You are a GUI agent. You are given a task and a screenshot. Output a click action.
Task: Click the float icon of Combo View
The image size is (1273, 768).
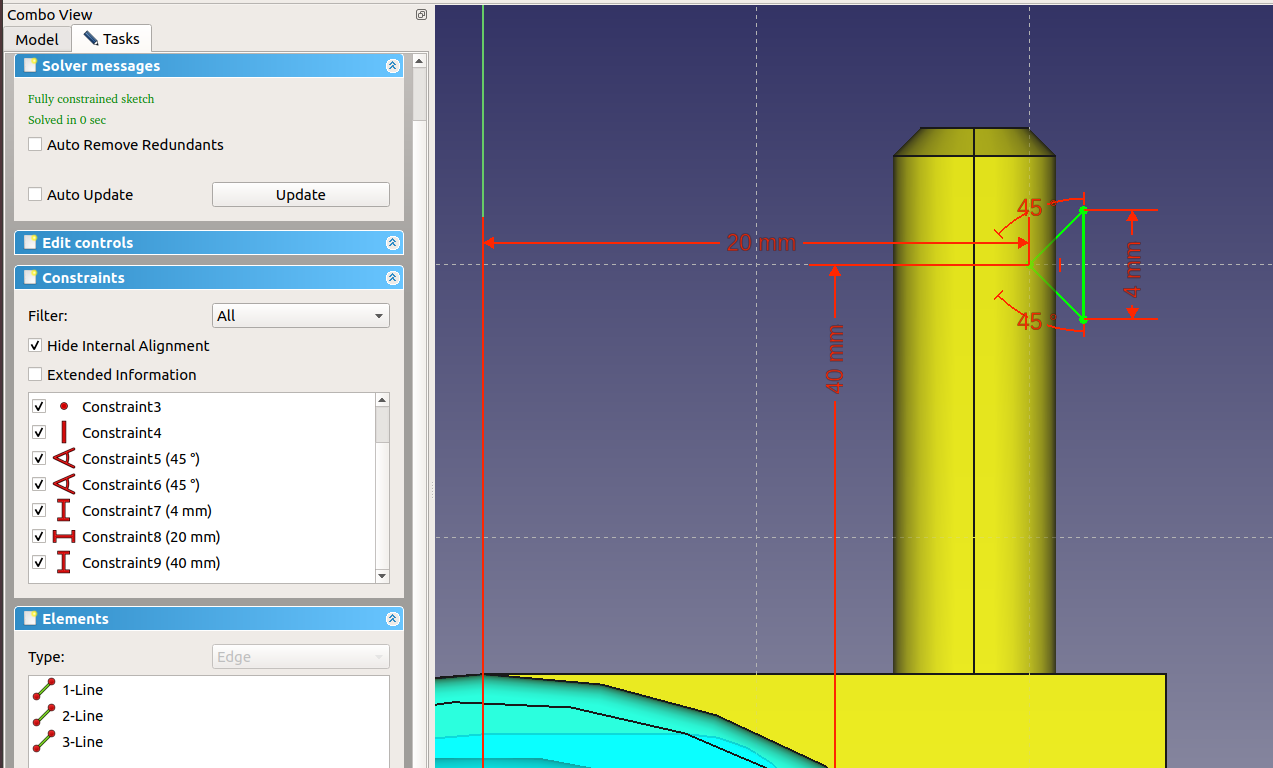[421, 15]
